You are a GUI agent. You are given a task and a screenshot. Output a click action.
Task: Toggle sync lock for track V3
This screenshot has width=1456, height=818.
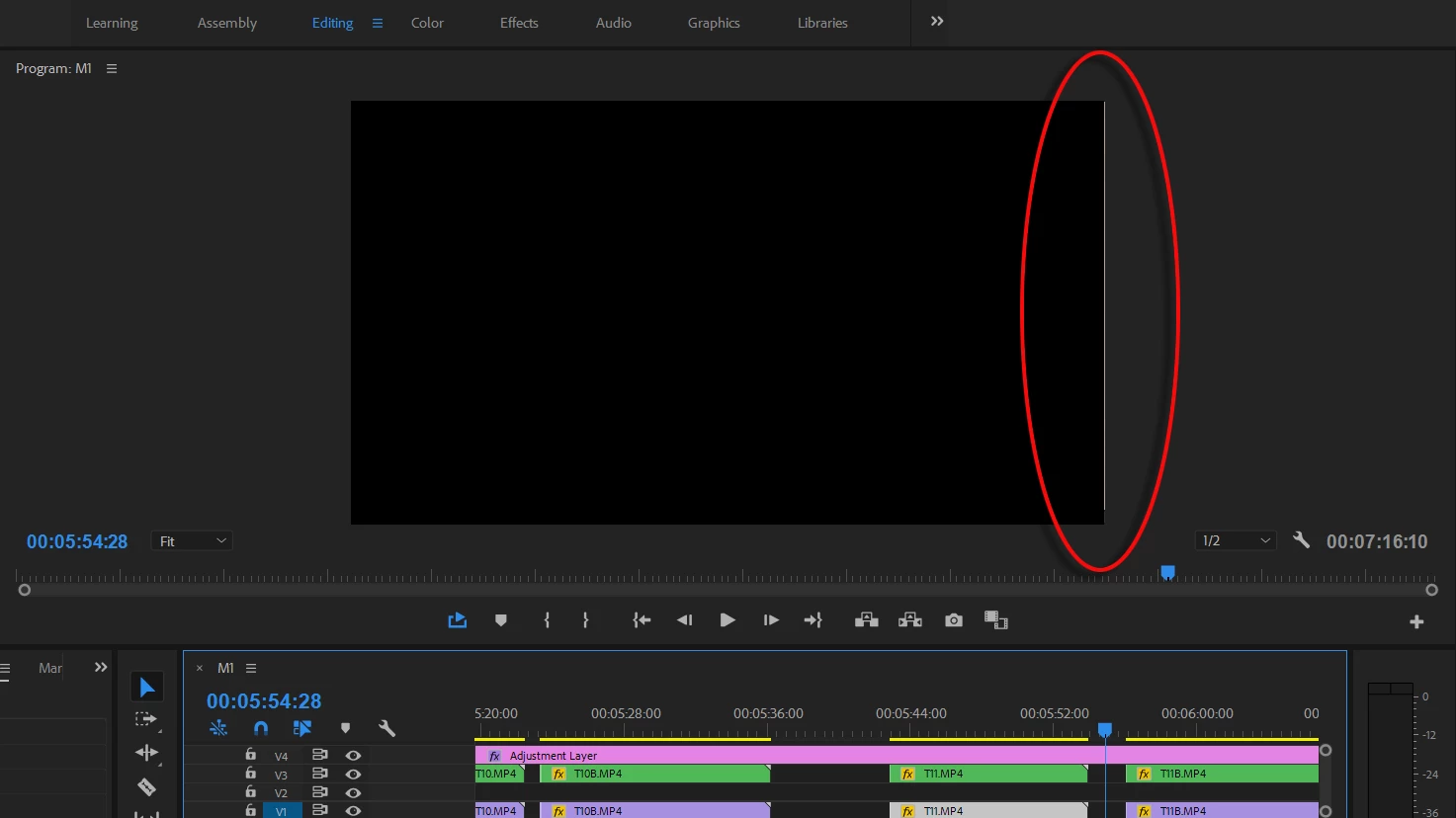(x=319, y=775)
